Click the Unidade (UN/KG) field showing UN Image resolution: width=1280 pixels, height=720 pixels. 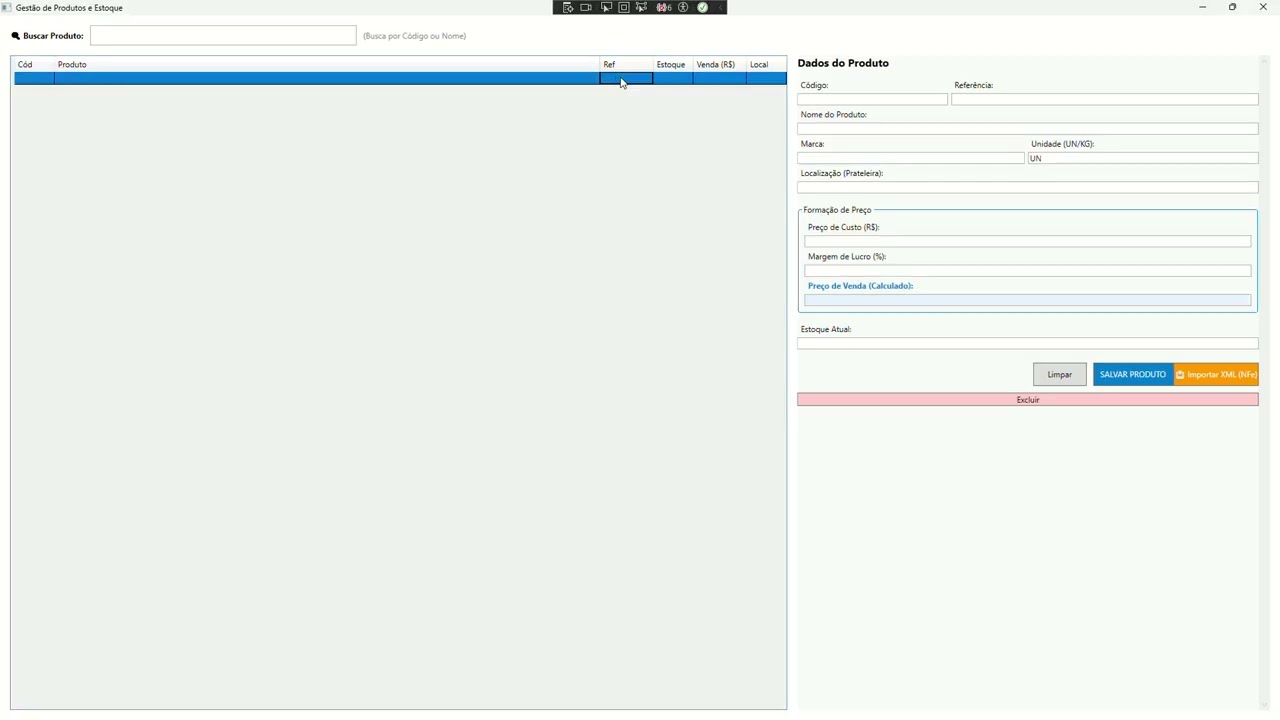1143,158
